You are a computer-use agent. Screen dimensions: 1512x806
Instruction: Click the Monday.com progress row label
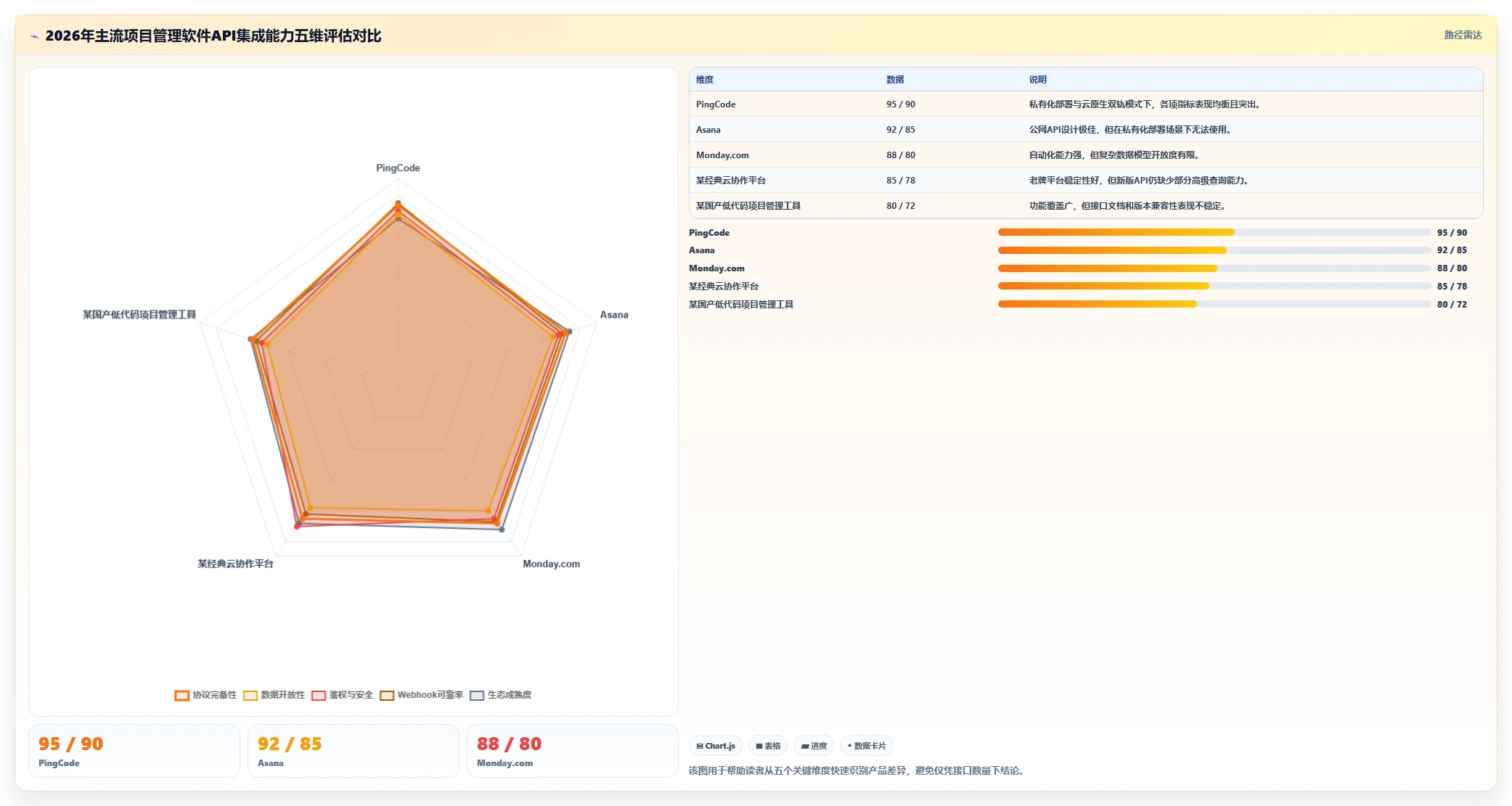(716, 268)
